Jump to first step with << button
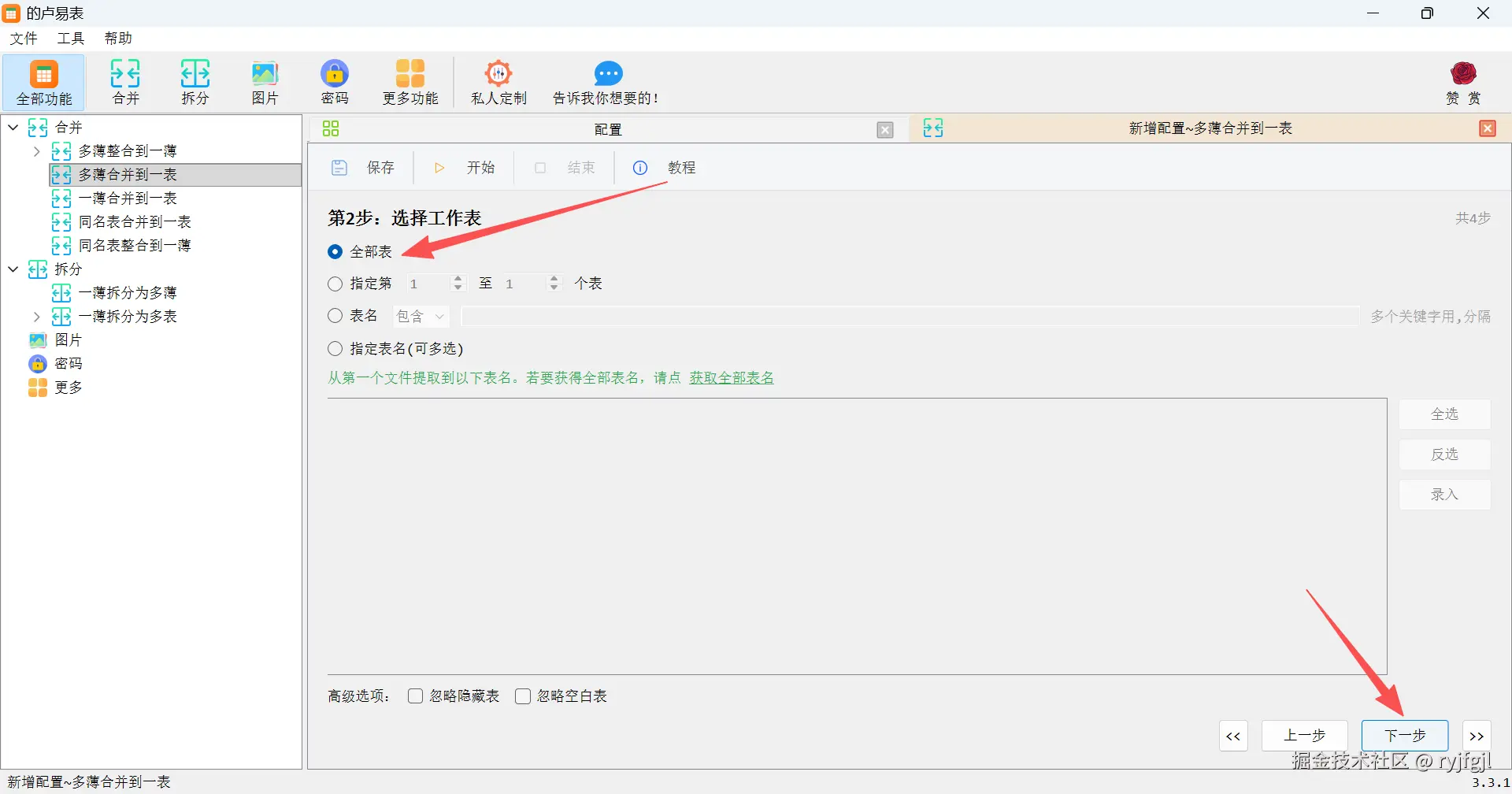The height and width of the screenshot is (794, 1512). tap(1233, 736)
